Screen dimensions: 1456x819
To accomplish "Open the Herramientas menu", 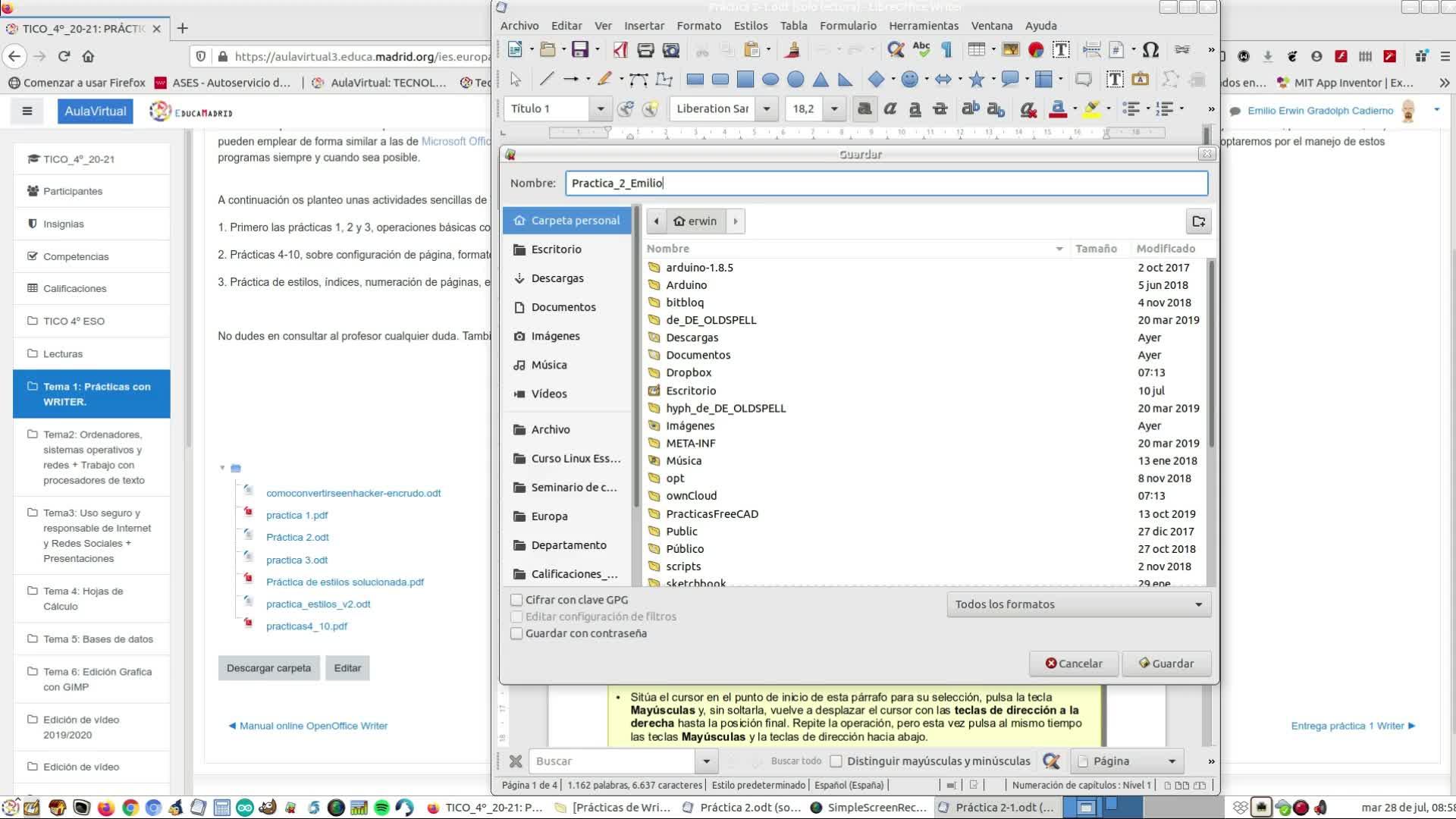I will (923, 26).
